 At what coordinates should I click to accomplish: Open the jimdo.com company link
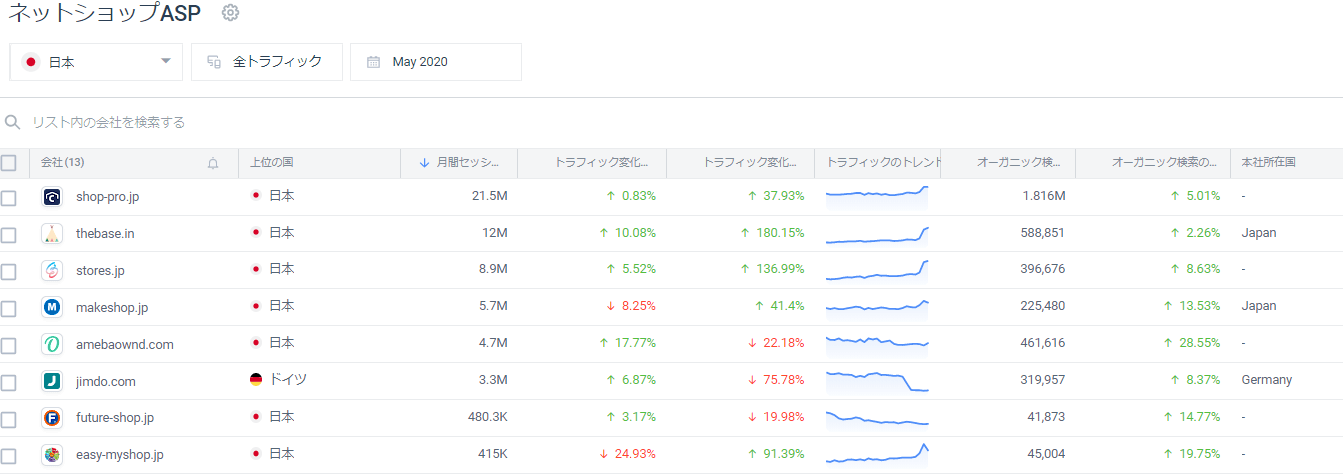[105, 381]
